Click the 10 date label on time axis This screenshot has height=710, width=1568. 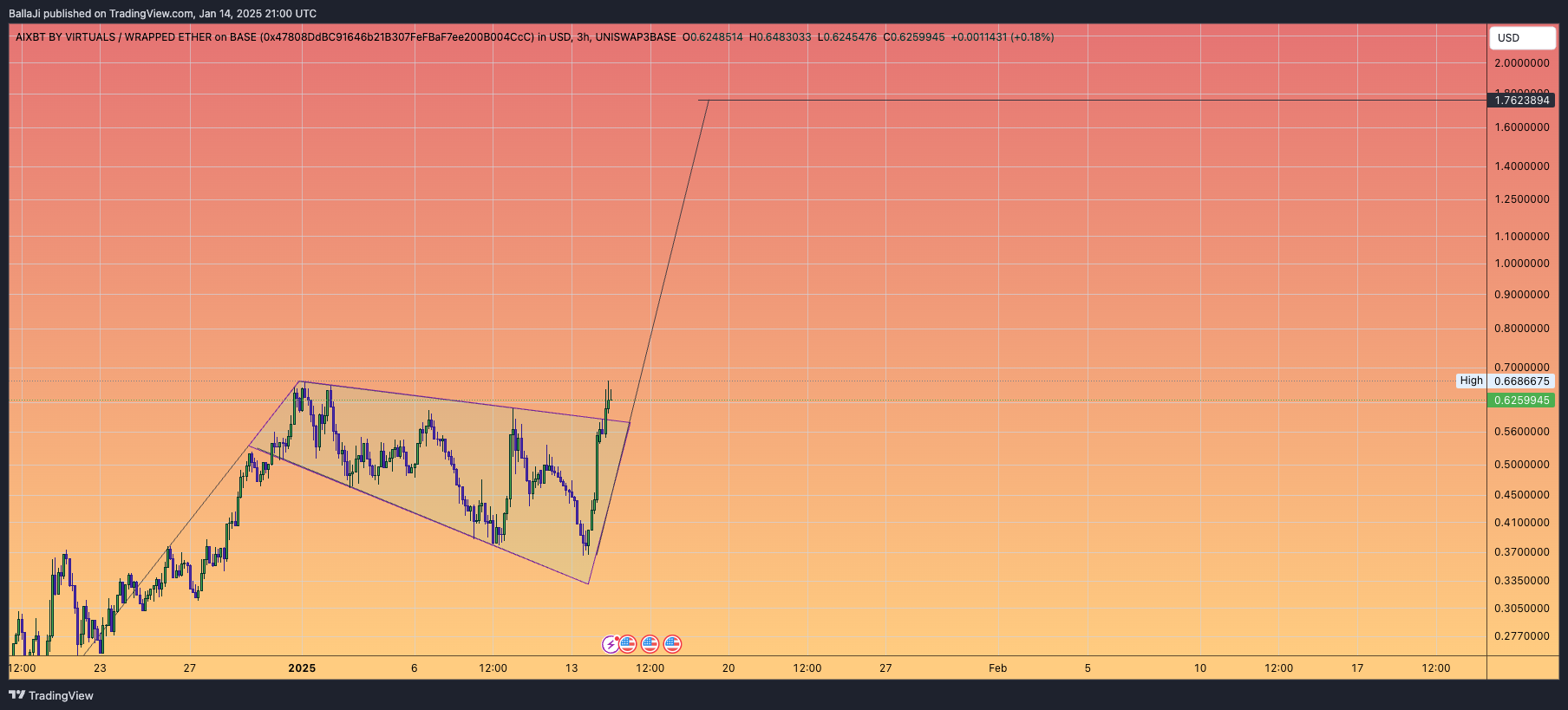click(1200, 668)
